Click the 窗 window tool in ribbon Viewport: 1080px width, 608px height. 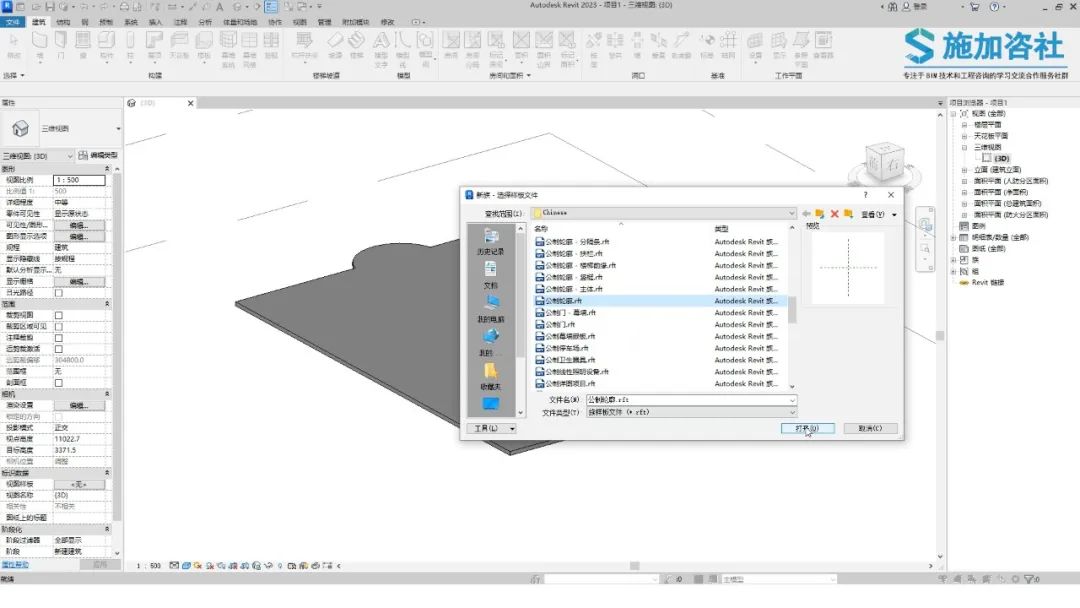(x=83, y=45)
